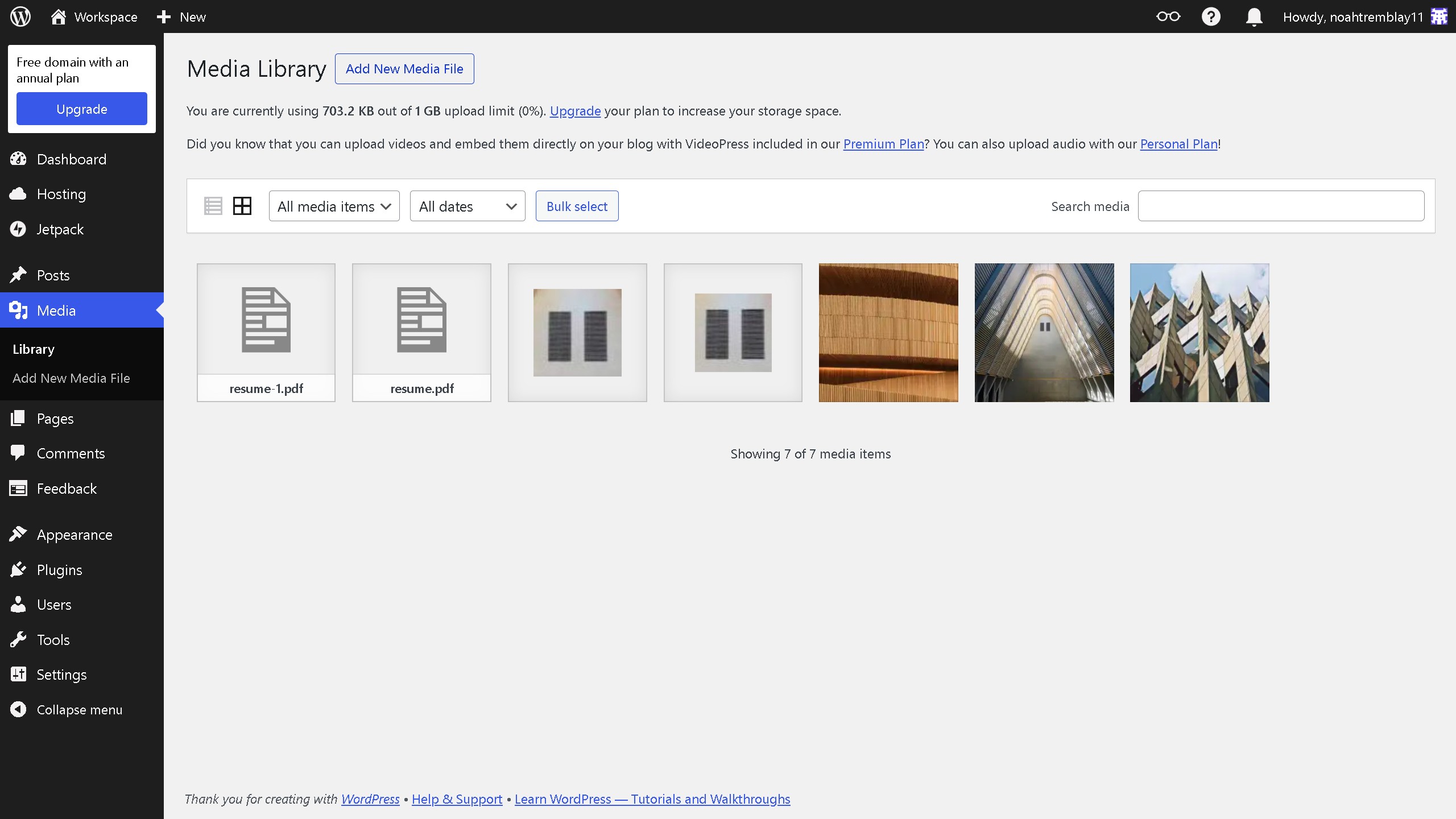Click the Jetpack sidebar icon
The height and width of the screenshot is (819, 1456).
(18, 229)
